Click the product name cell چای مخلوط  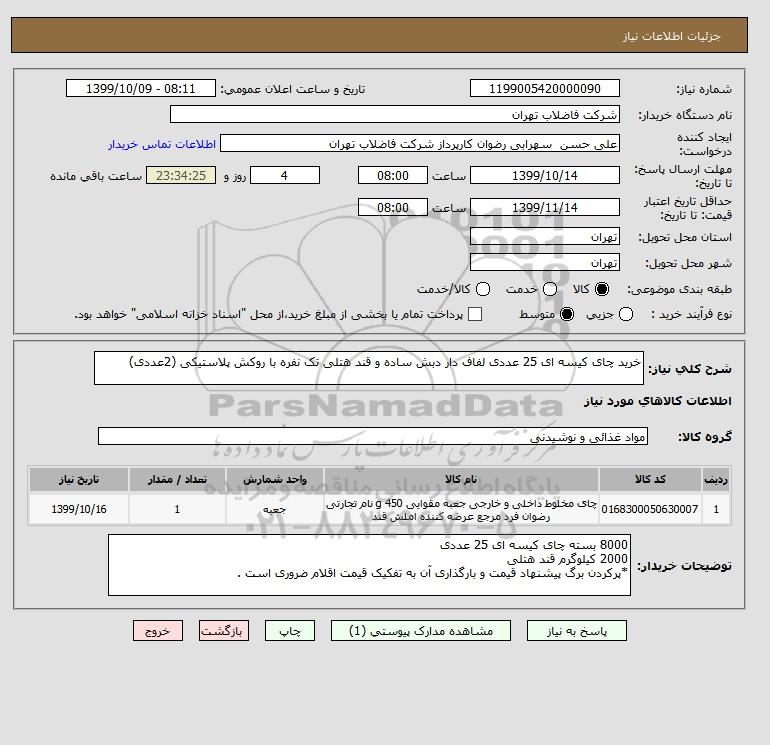click(x=461, y=509)
